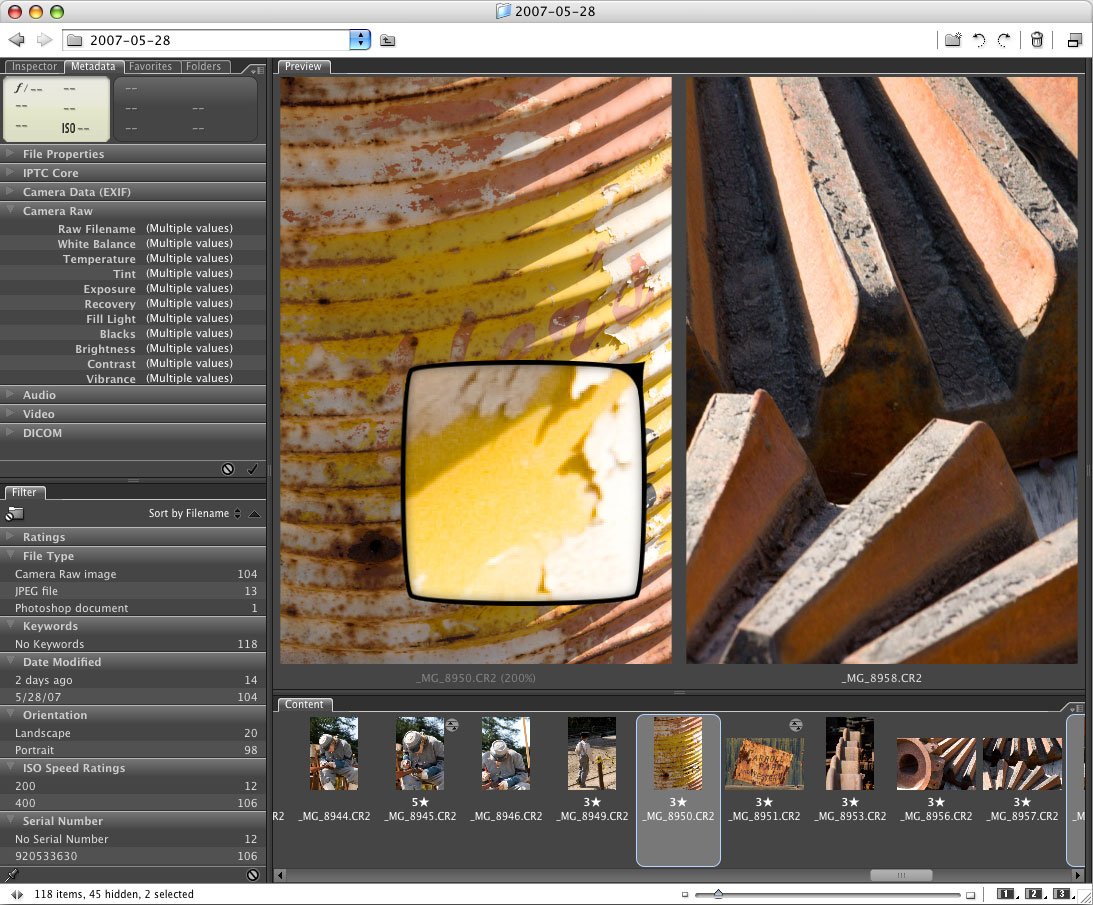Select the _MG_8951.CR2 thumbnail

[764, 765]
